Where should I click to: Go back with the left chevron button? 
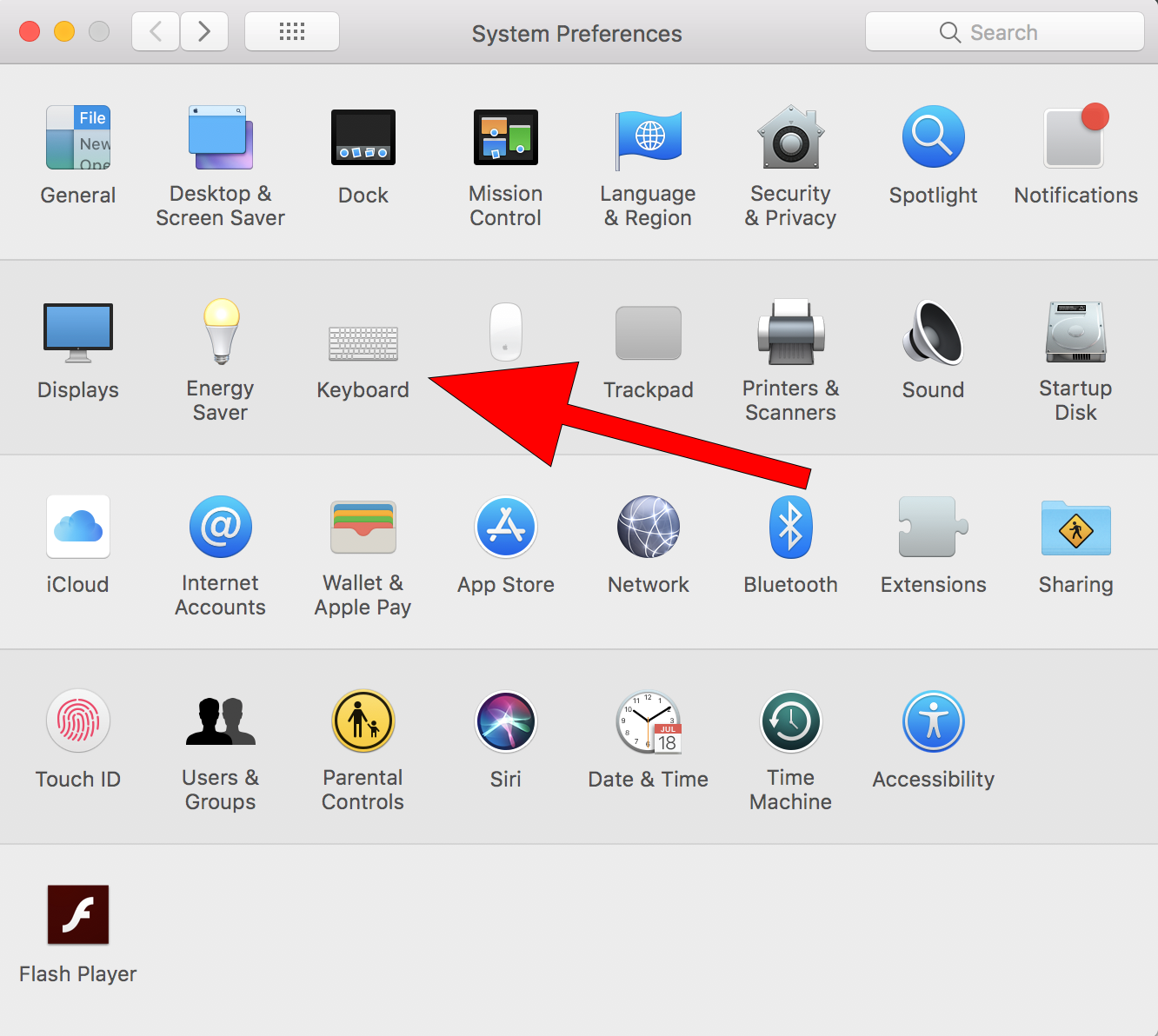[x=156, y=32]
